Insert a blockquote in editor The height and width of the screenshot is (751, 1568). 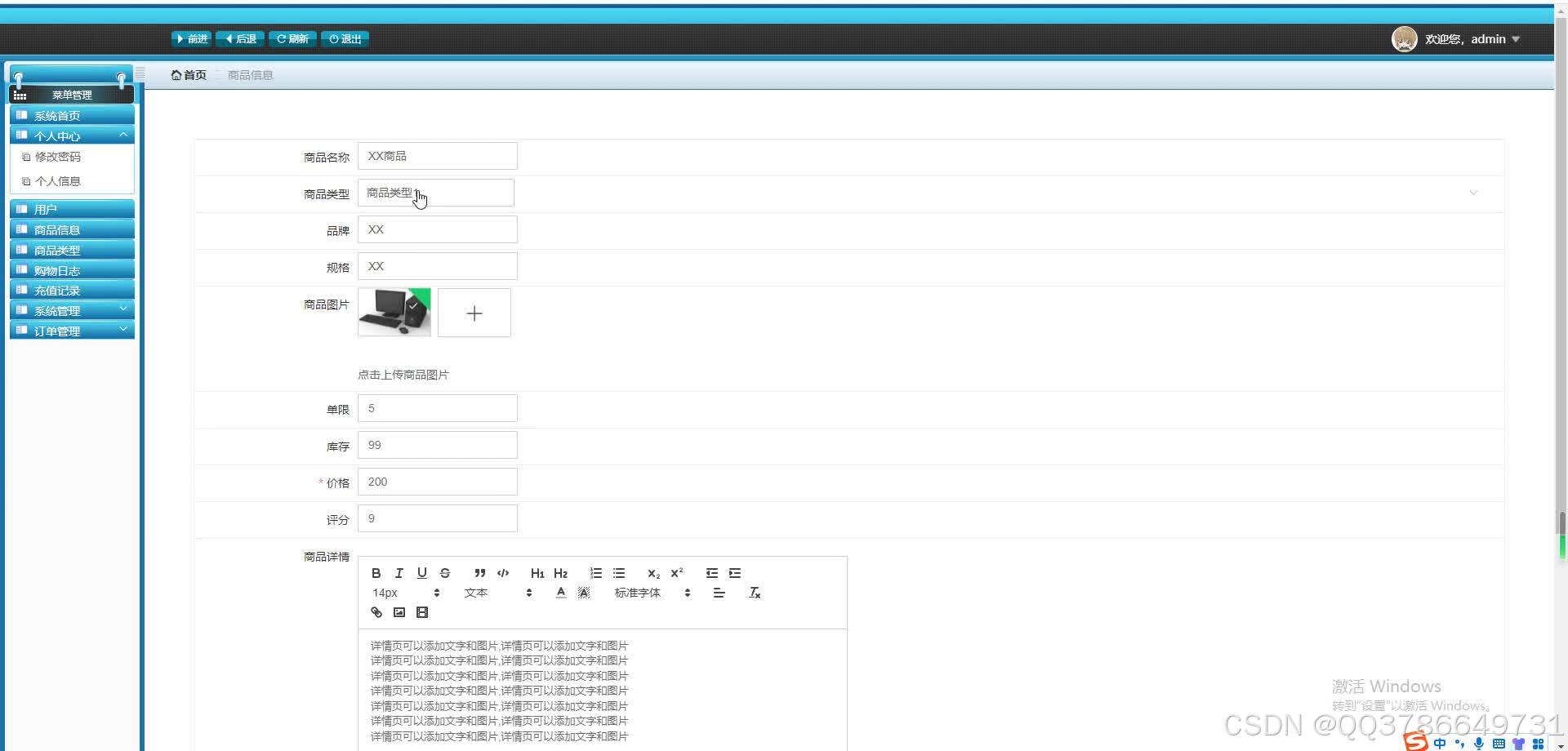tap(480, 573)
